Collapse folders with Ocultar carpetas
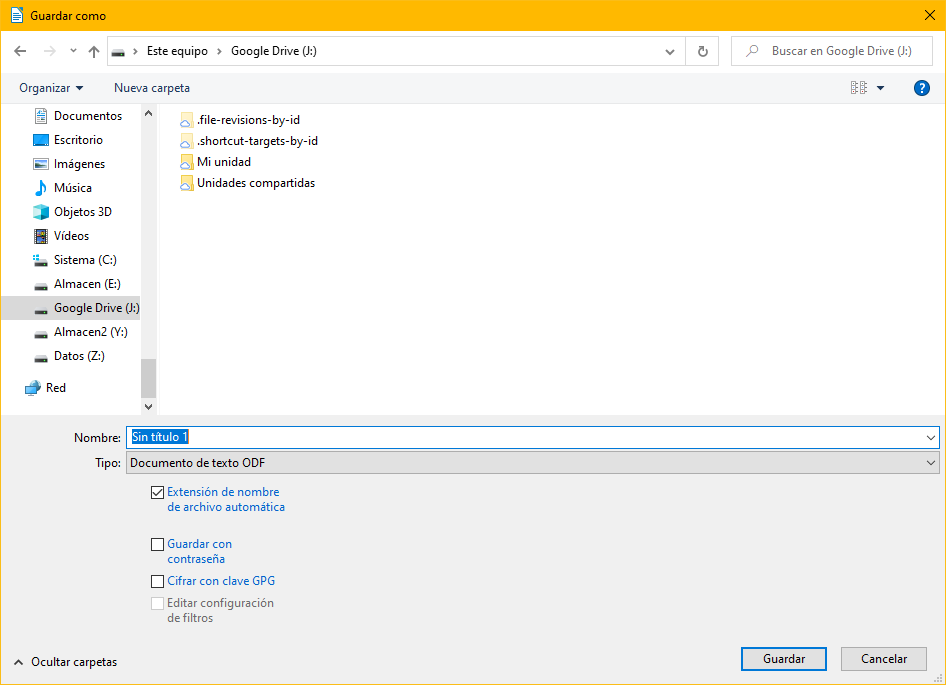Viewport: 946px width, 685px height. pos(65,662)
